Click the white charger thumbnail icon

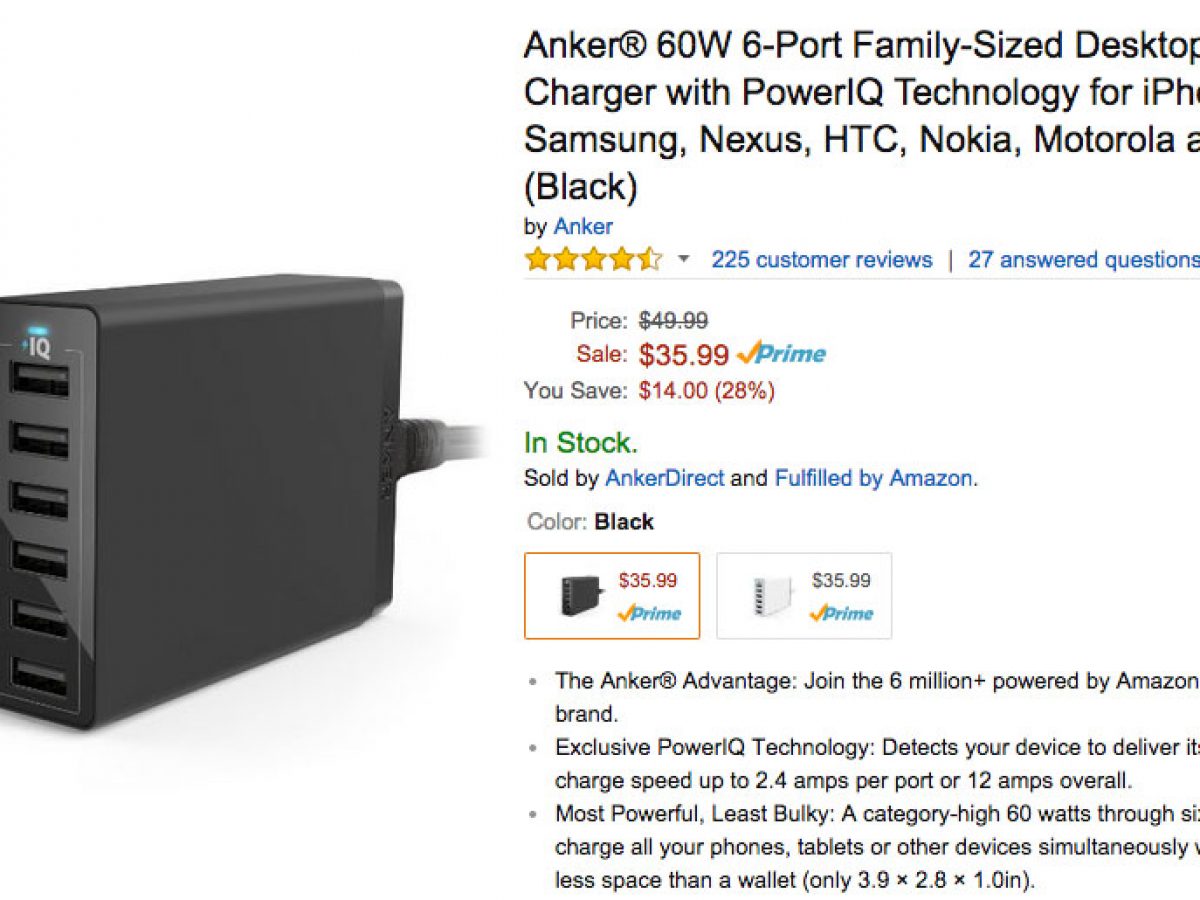(x=771, y=597)
